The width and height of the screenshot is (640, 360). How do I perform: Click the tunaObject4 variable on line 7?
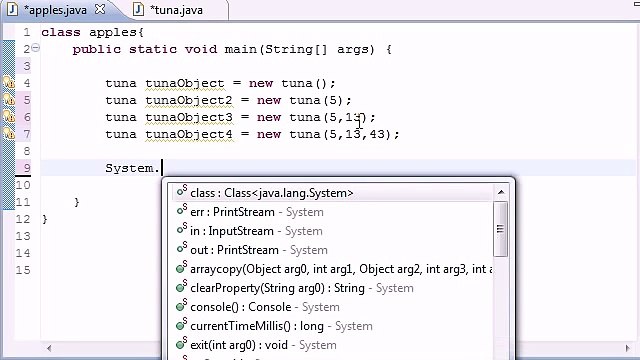click(189, 134)
